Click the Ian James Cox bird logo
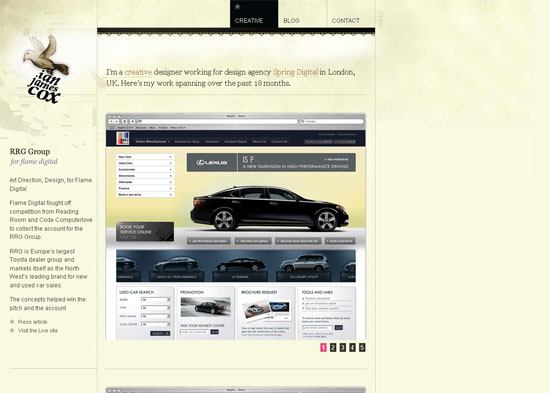 point(46,69)
